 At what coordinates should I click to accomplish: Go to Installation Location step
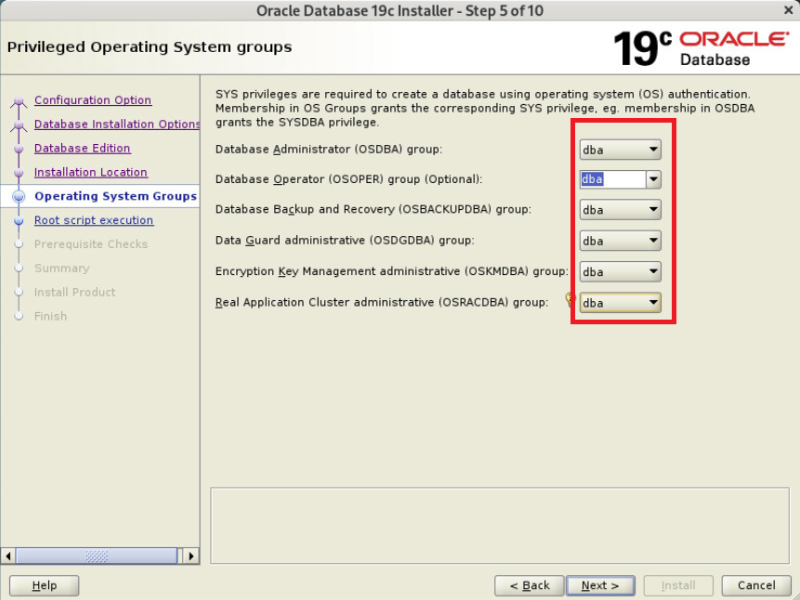click(91, 172)
